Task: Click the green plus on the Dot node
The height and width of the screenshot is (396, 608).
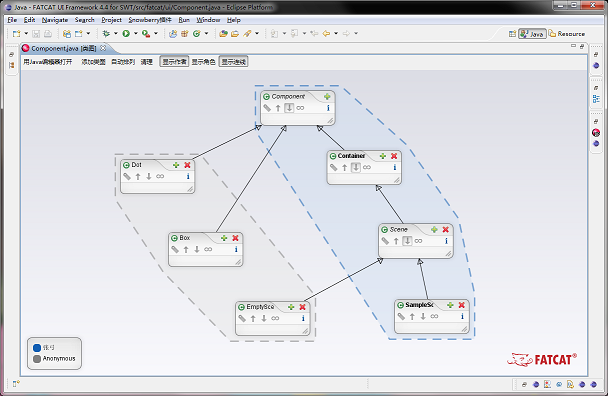Action: pos(176,165)
